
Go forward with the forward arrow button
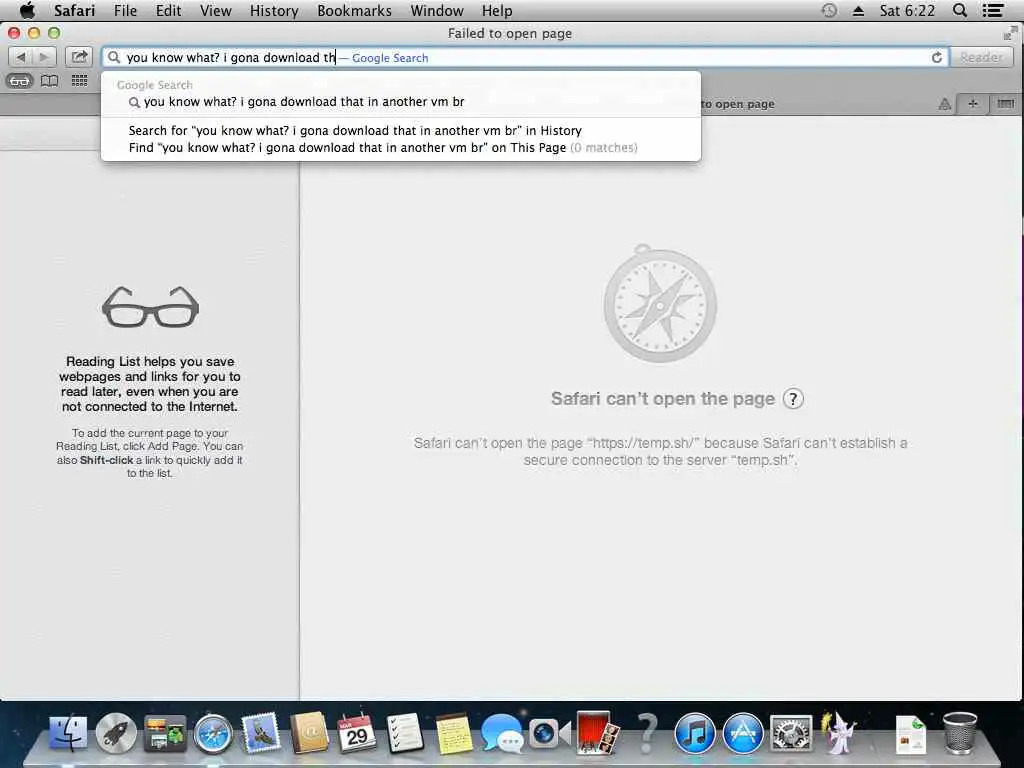coord(44,57)
